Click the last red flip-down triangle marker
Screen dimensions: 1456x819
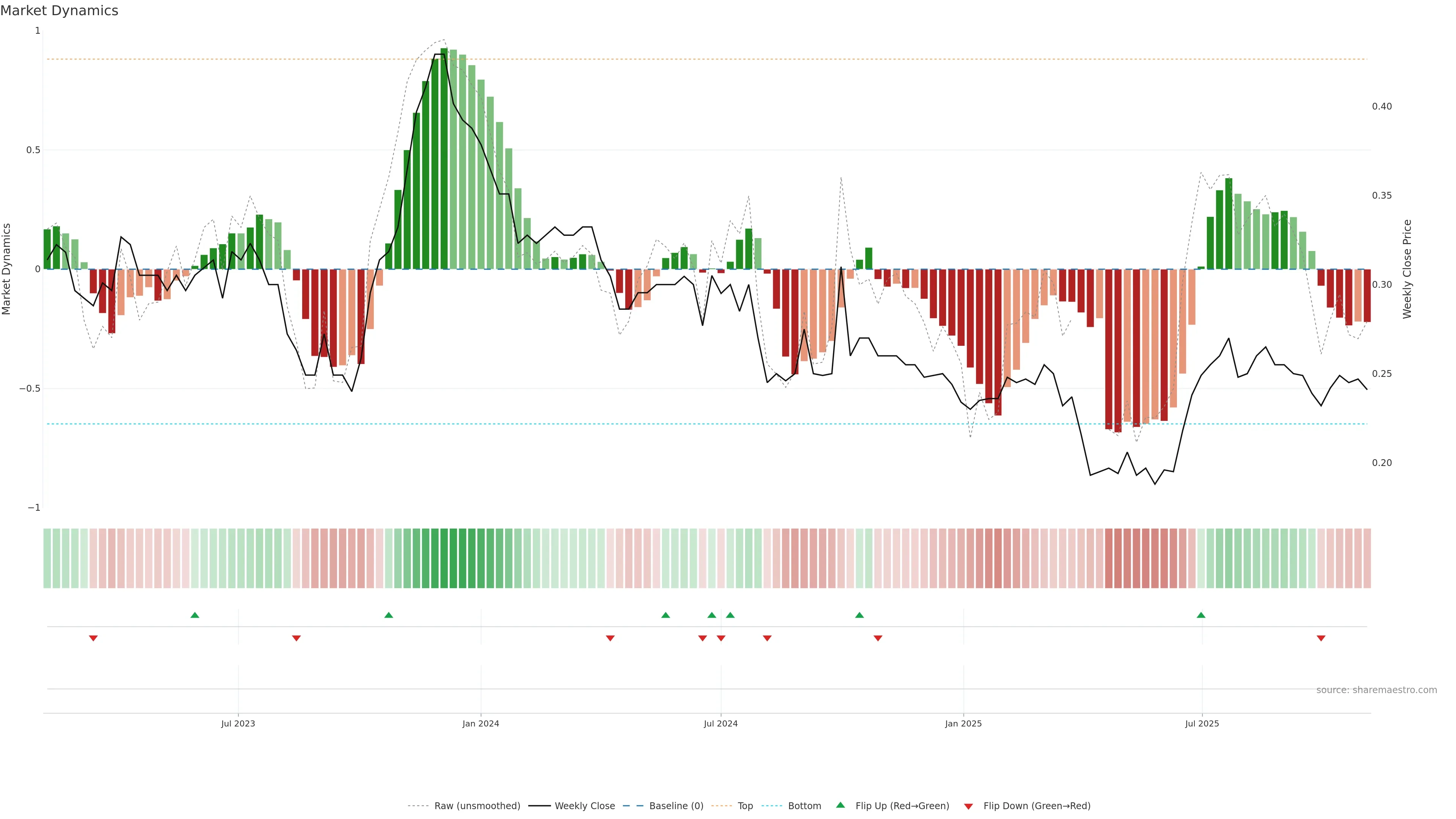click(x=1321, y=638)
